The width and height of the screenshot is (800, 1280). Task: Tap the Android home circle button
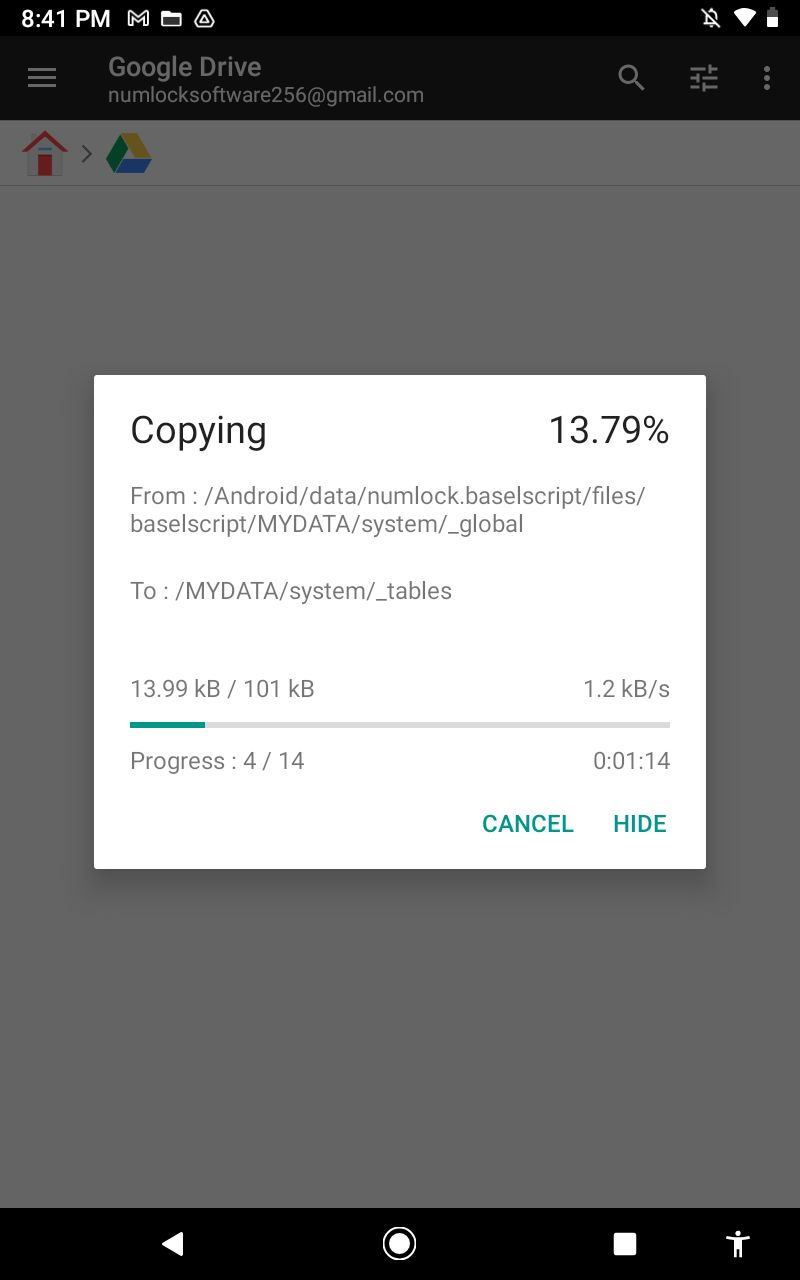tap(400, 1243)
